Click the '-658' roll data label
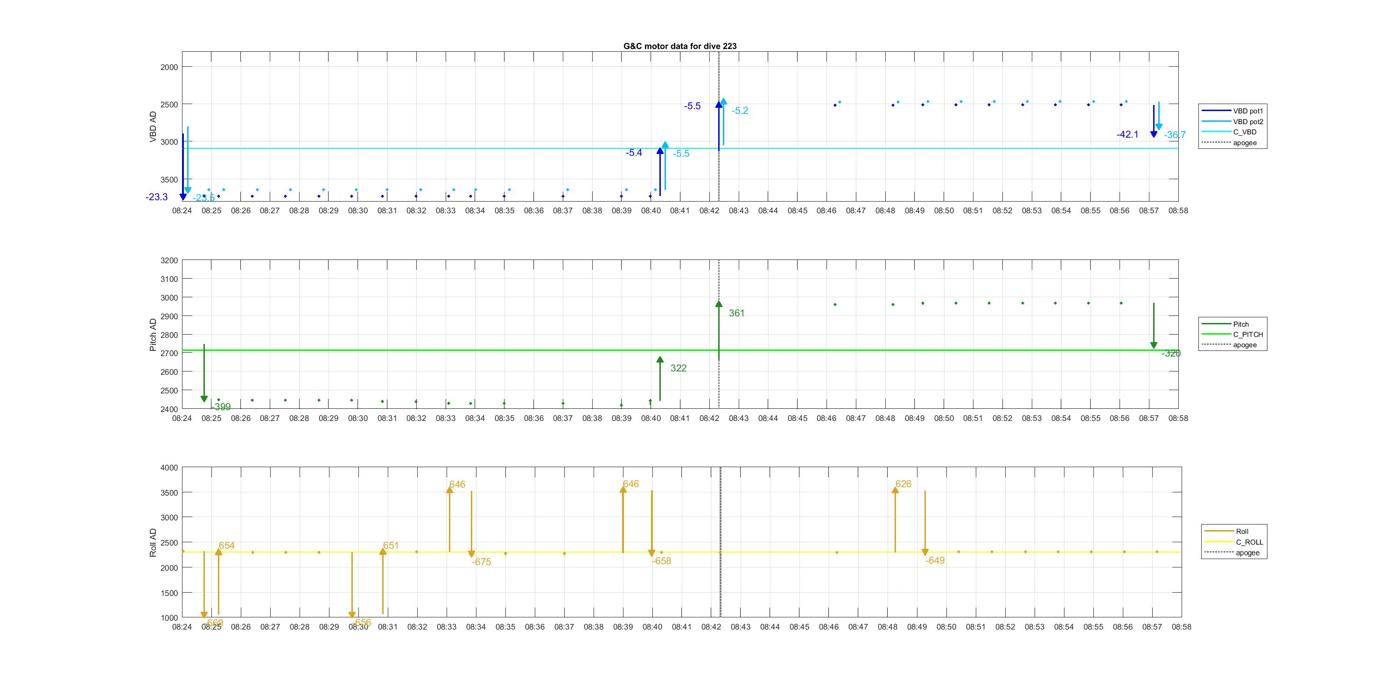Screen dimensions: 1400x693 click(x=662, y=561)
